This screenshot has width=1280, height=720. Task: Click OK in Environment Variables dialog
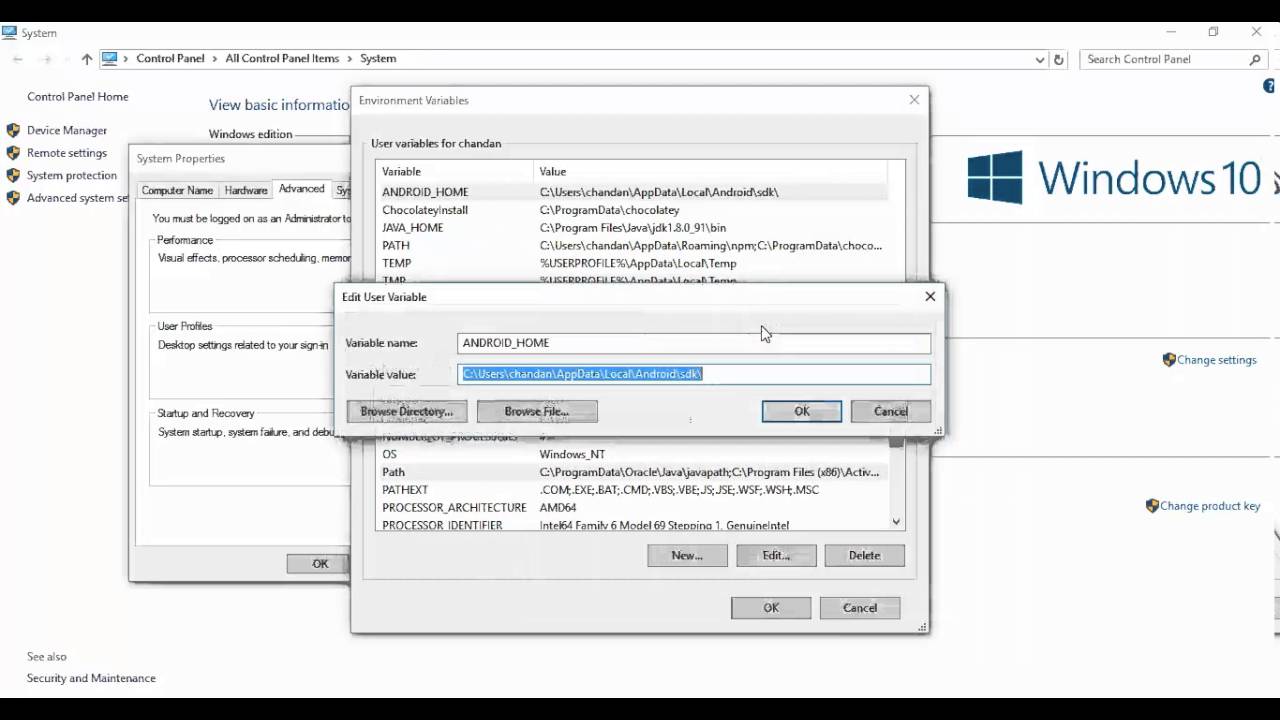pyautogui.click(x=771, y=607)
